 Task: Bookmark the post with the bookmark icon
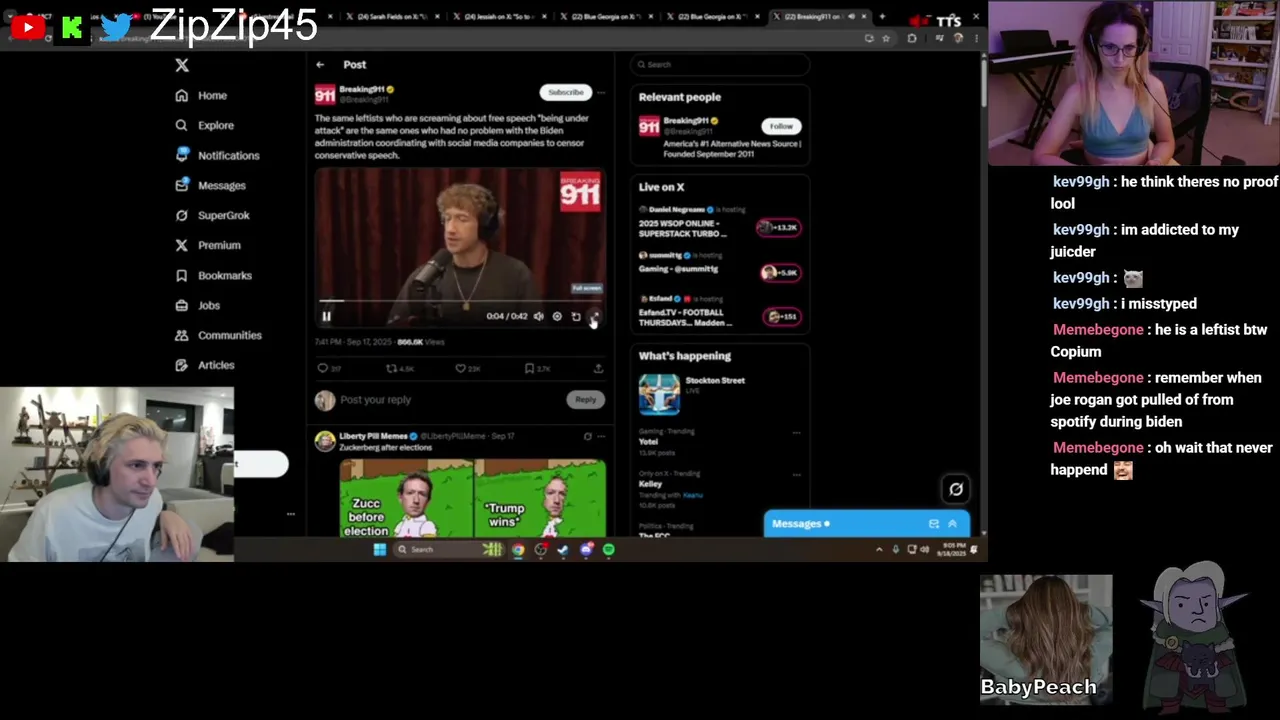tap(529, 368)
